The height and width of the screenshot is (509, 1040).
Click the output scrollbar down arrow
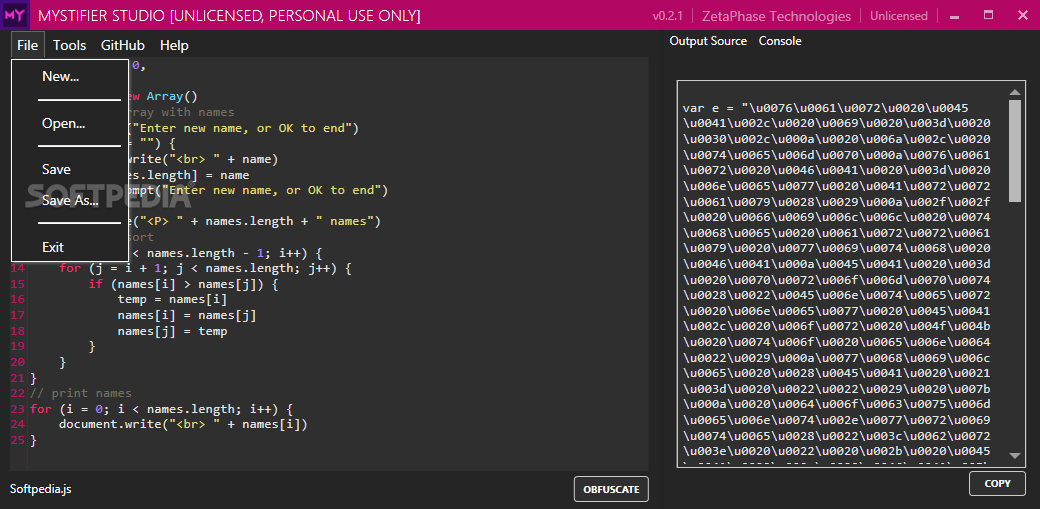(1014, 456)
